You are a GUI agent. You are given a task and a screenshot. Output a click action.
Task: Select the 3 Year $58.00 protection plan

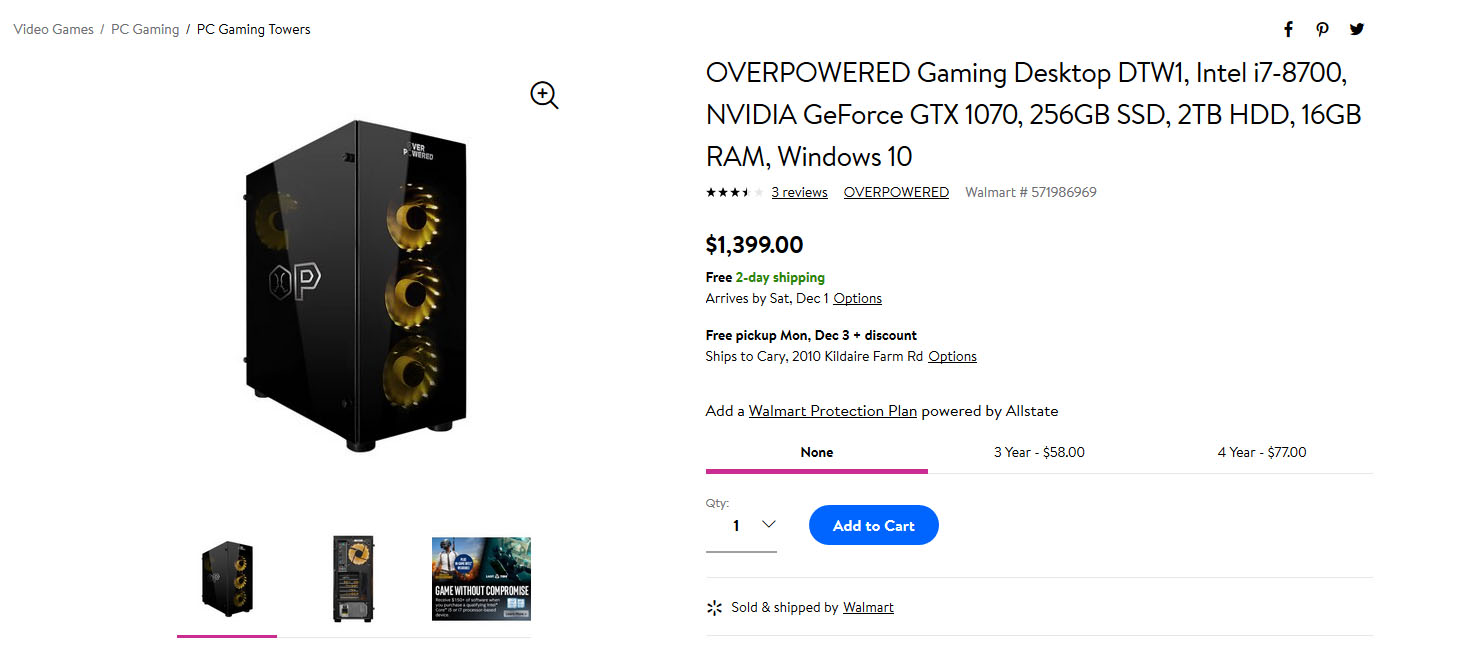(x=1039, y=452)
